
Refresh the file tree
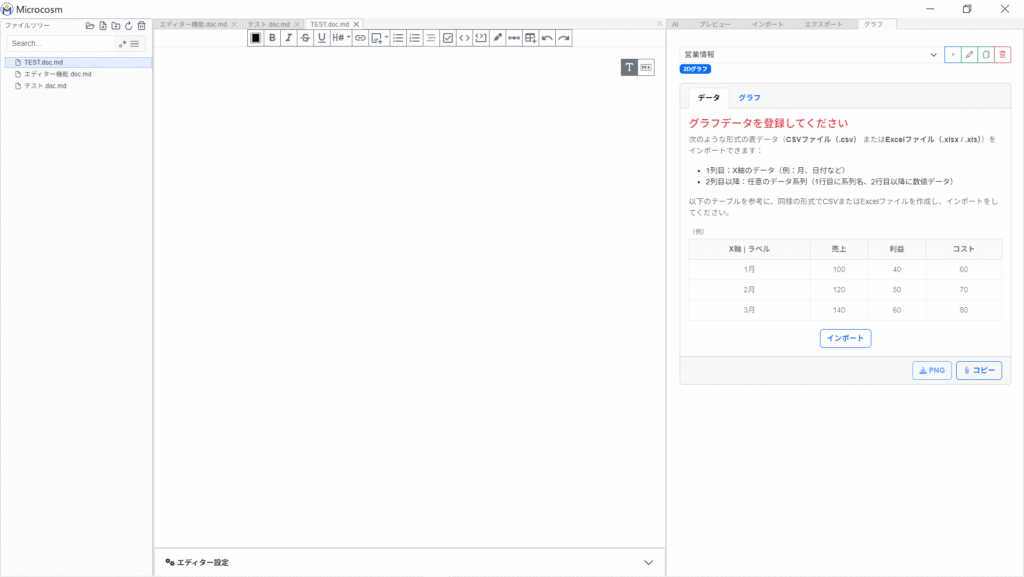(128, 25)
